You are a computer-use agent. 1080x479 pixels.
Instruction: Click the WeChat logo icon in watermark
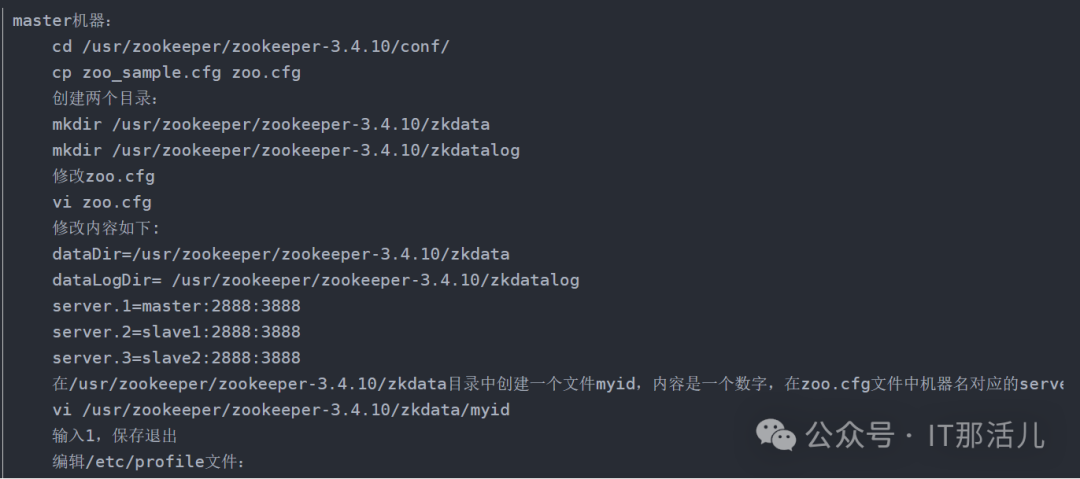(x=776, y=436)
